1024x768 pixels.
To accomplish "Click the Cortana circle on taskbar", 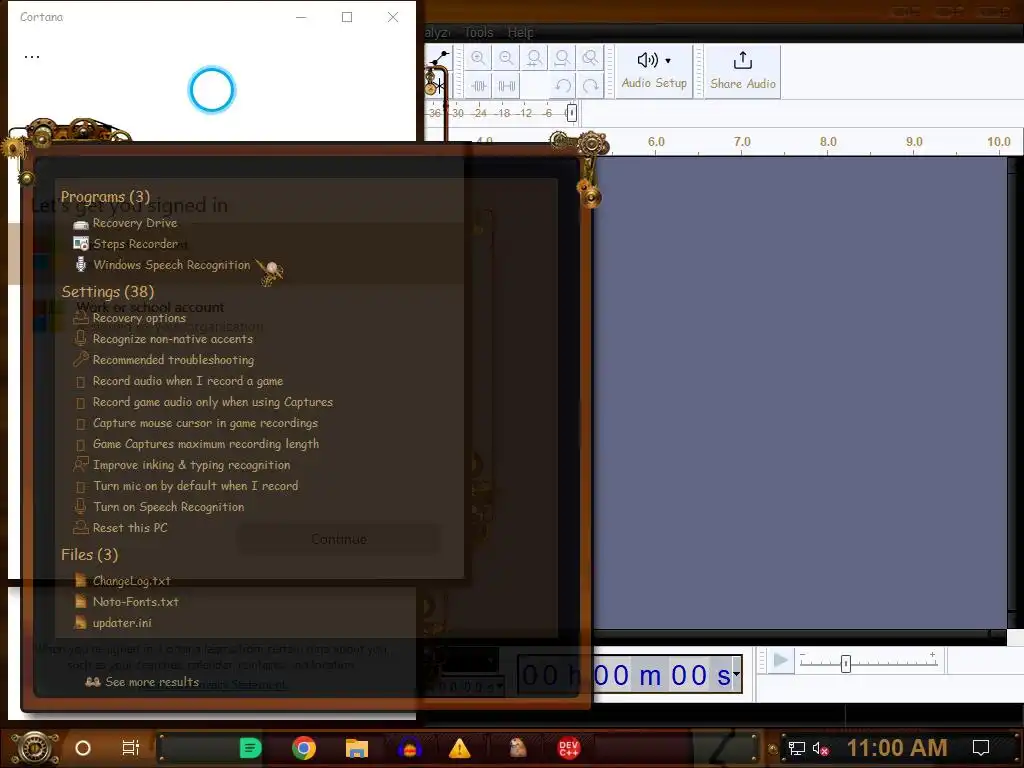I will tap(83, 748).
